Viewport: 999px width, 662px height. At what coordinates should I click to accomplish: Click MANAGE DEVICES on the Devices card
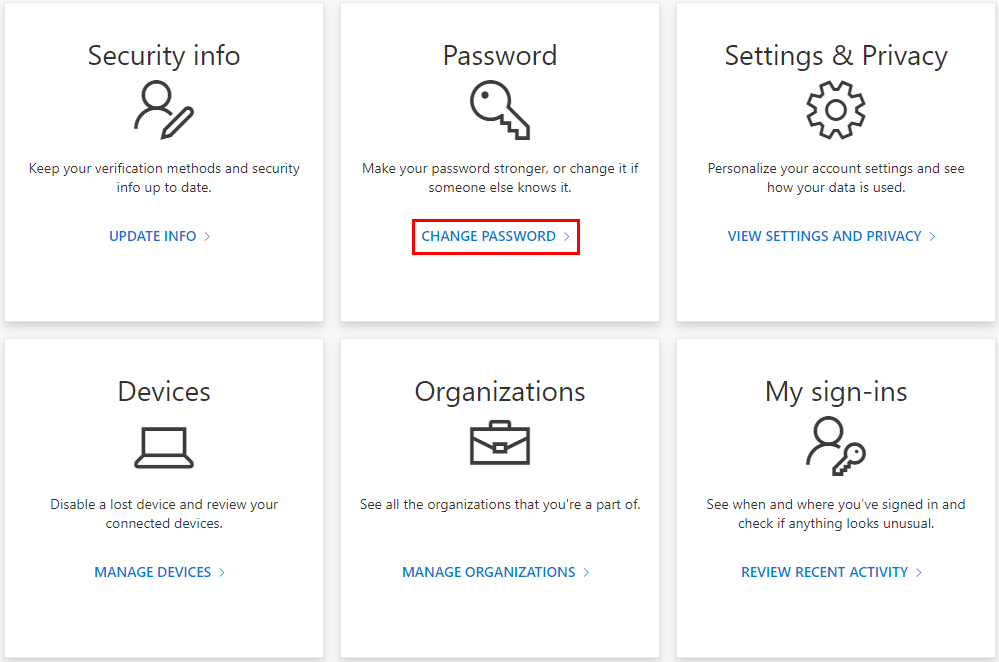point(151,572)
